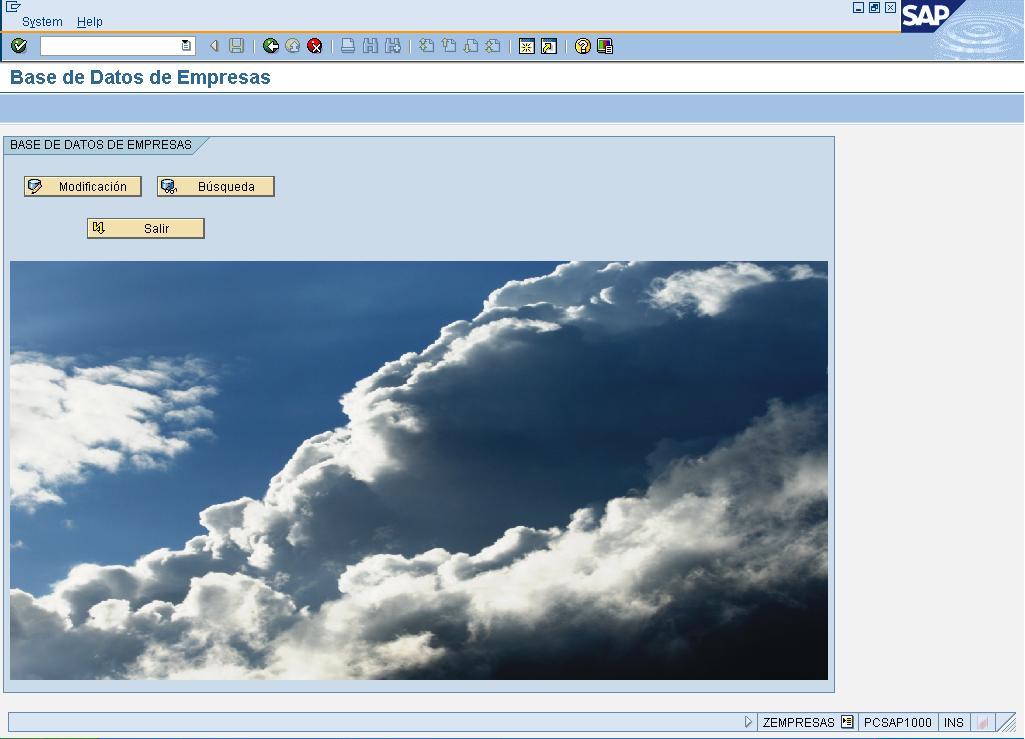Open the Help menu
Screen dimensions: 1025x739
click(x=90, y=22)
